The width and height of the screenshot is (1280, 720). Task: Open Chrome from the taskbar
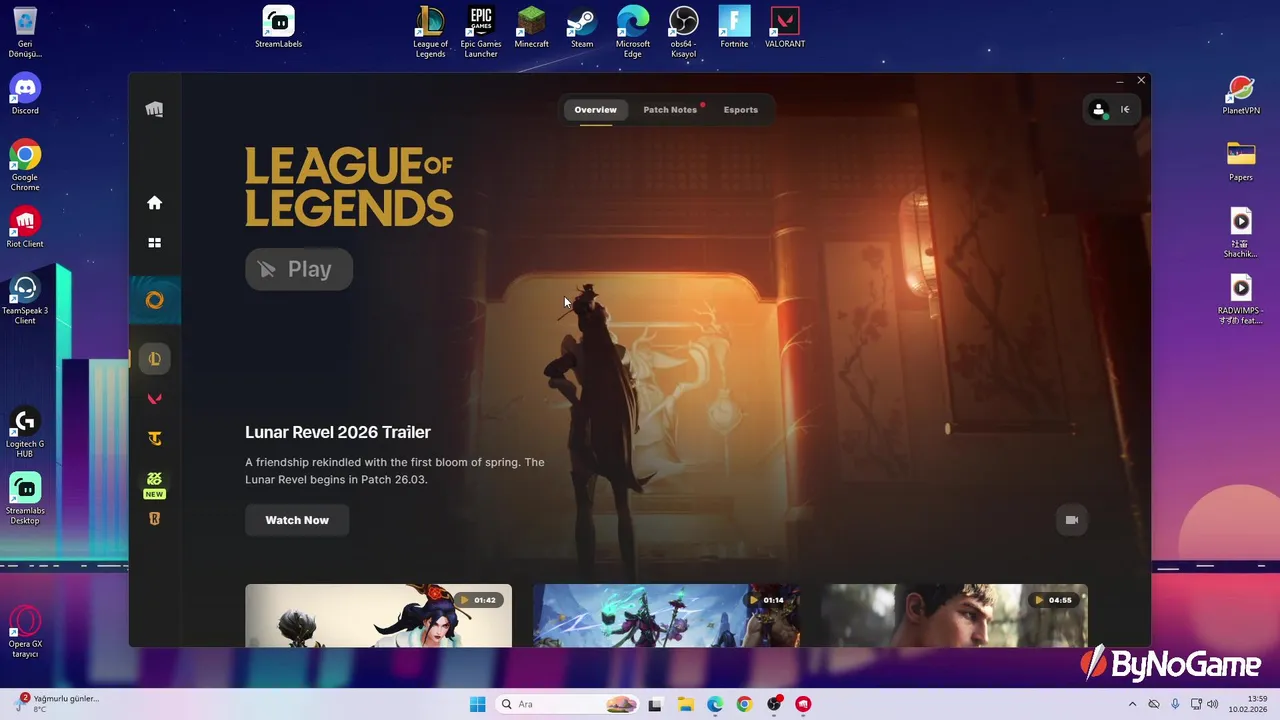coord(744,704)
